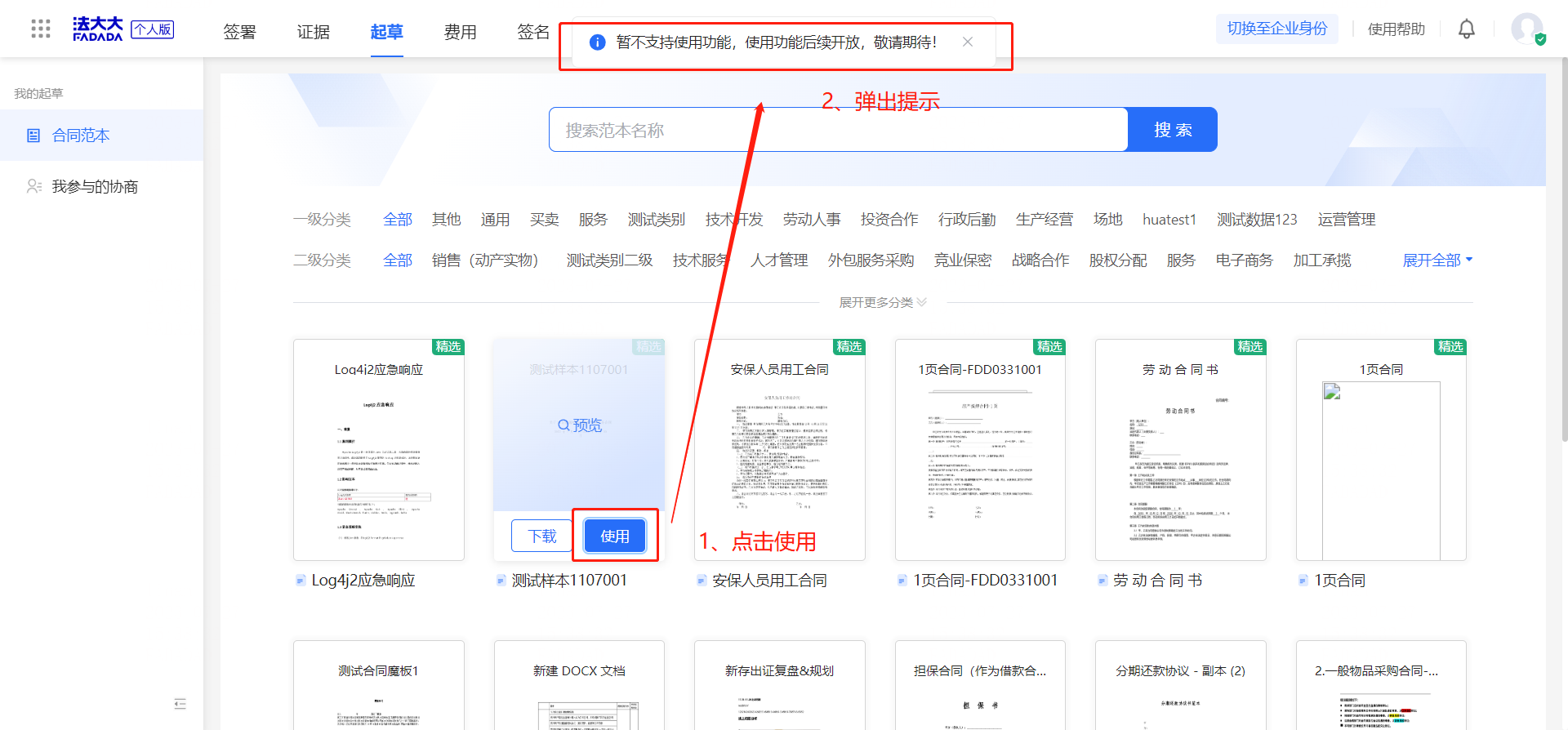Filter by 测试数据123 category
Viewport: 1568px width, 730px height.
(1257, 220)
